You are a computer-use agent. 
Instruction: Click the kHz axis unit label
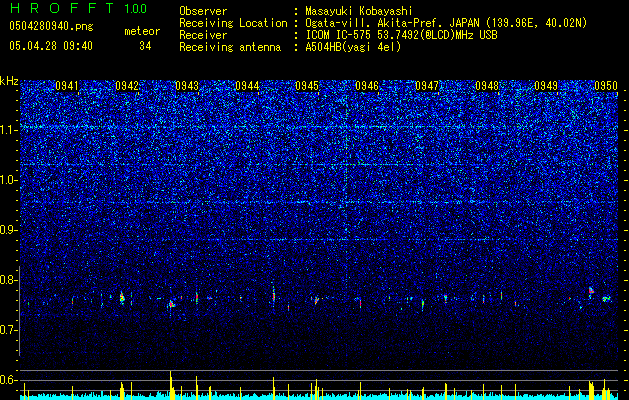pos(9,81)
